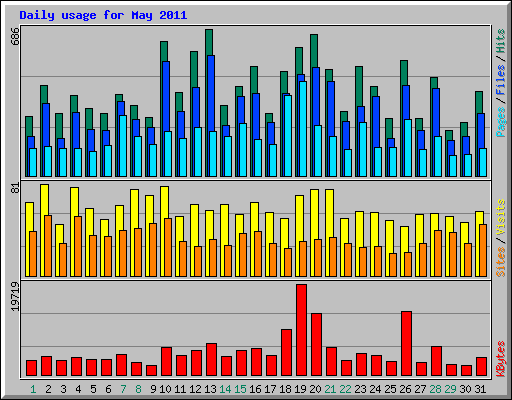Click the green Hits bar for day 10
This screenshot has width=512, height=400.
click(164, 51)
